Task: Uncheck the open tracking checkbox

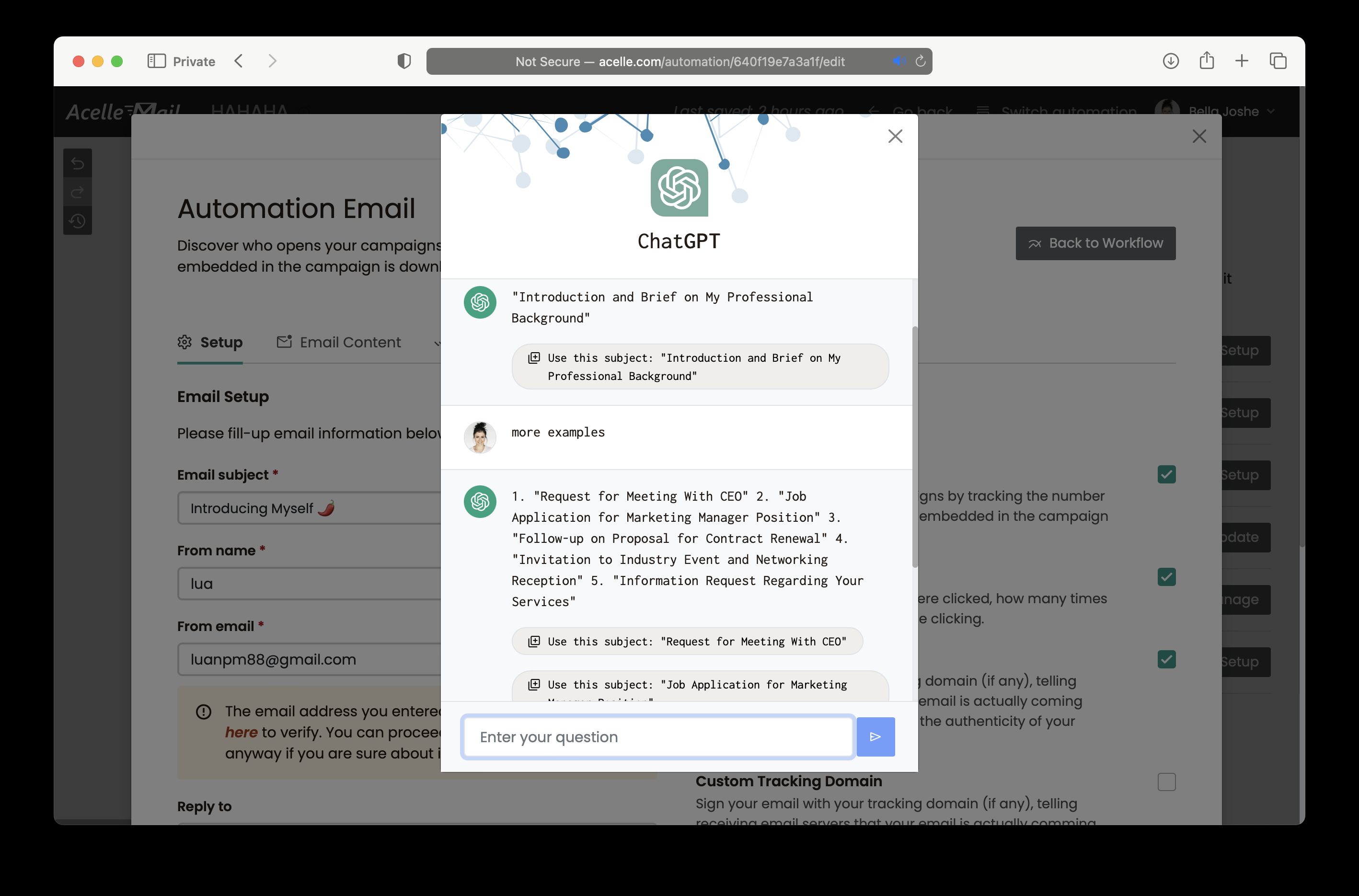Action: 1166,474
